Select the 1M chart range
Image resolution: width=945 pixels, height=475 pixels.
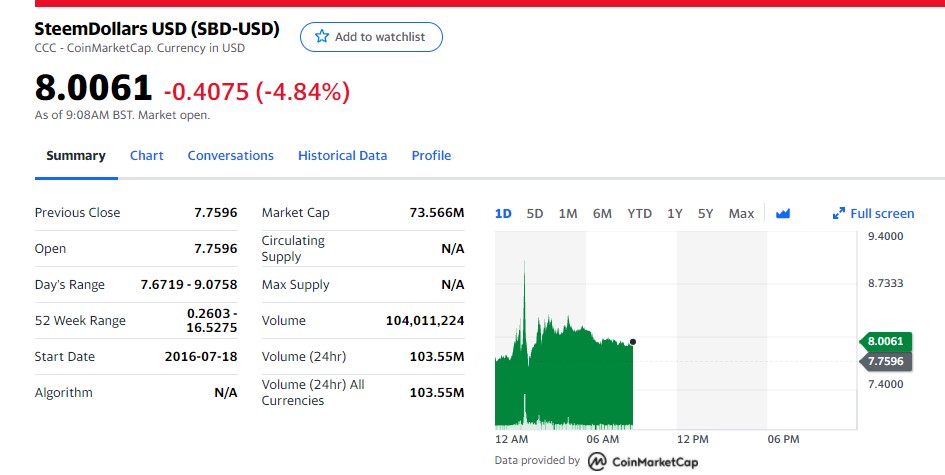tap(568, 213)
